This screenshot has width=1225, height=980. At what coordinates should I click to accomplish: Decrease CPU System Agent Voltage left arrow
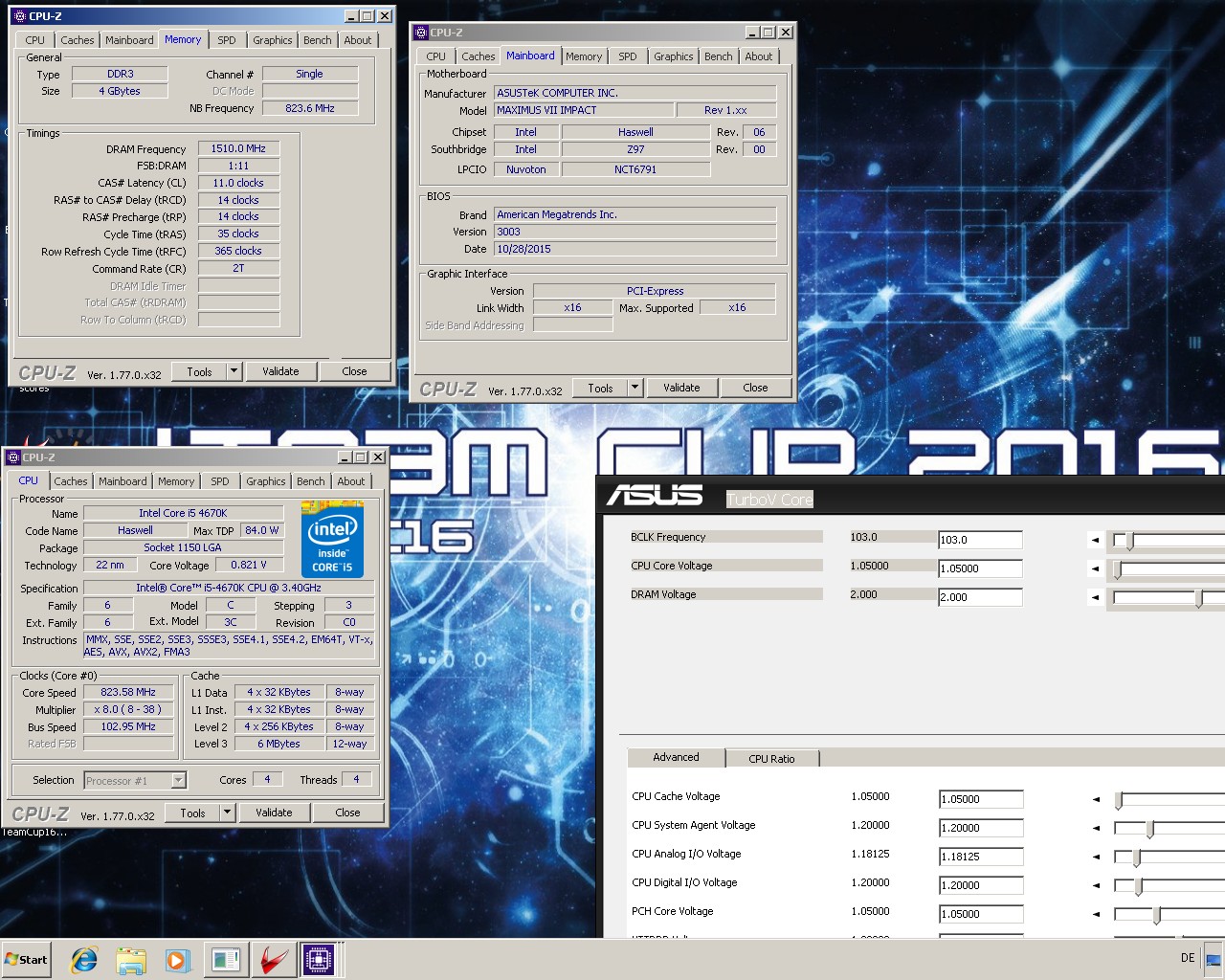click(1096, 828)
